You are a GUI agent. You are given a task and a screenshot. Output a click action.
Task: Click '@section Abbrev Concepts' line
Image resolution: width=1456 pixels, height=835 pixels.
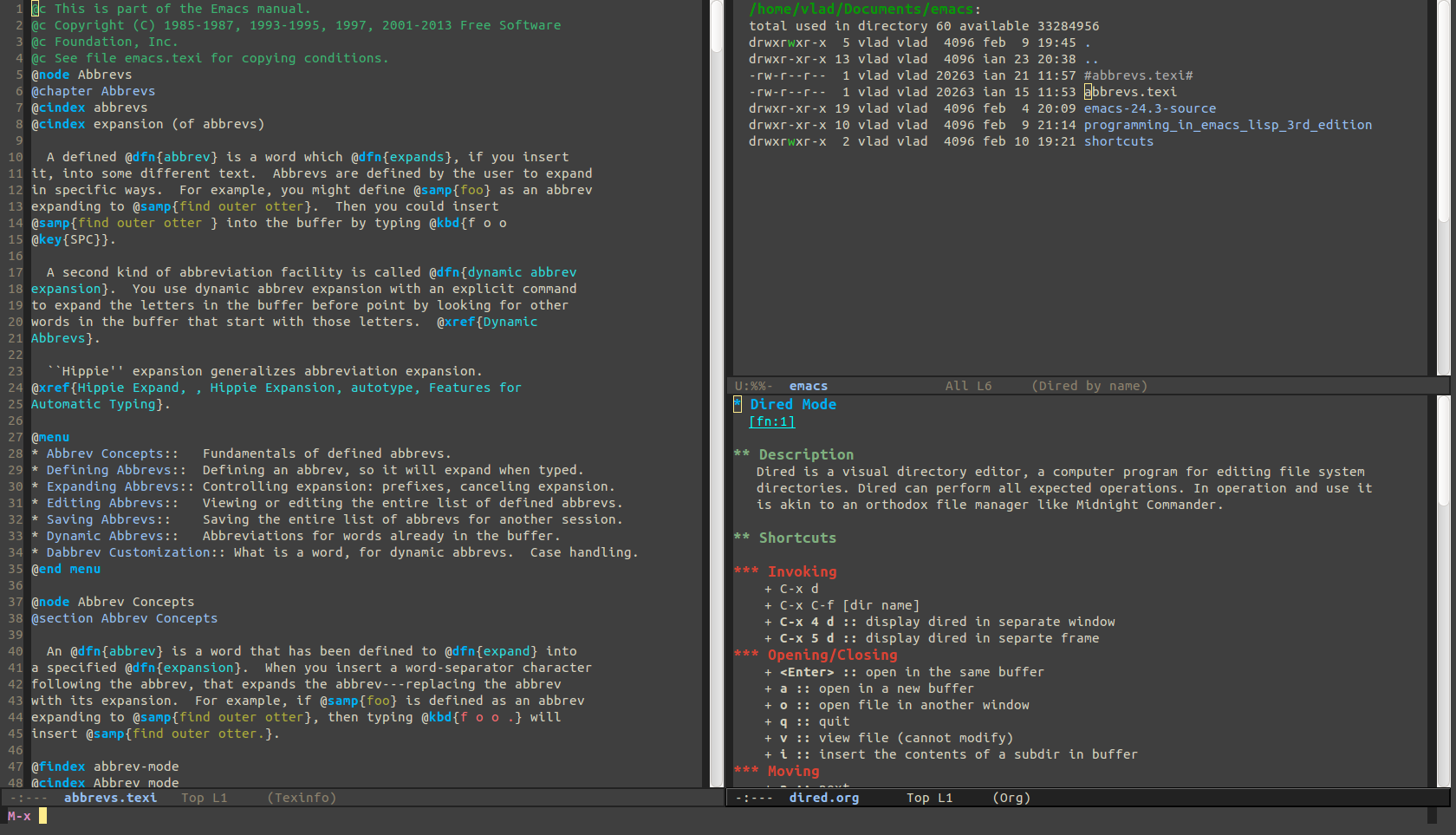pyautogui.click(x=124, y=618)
